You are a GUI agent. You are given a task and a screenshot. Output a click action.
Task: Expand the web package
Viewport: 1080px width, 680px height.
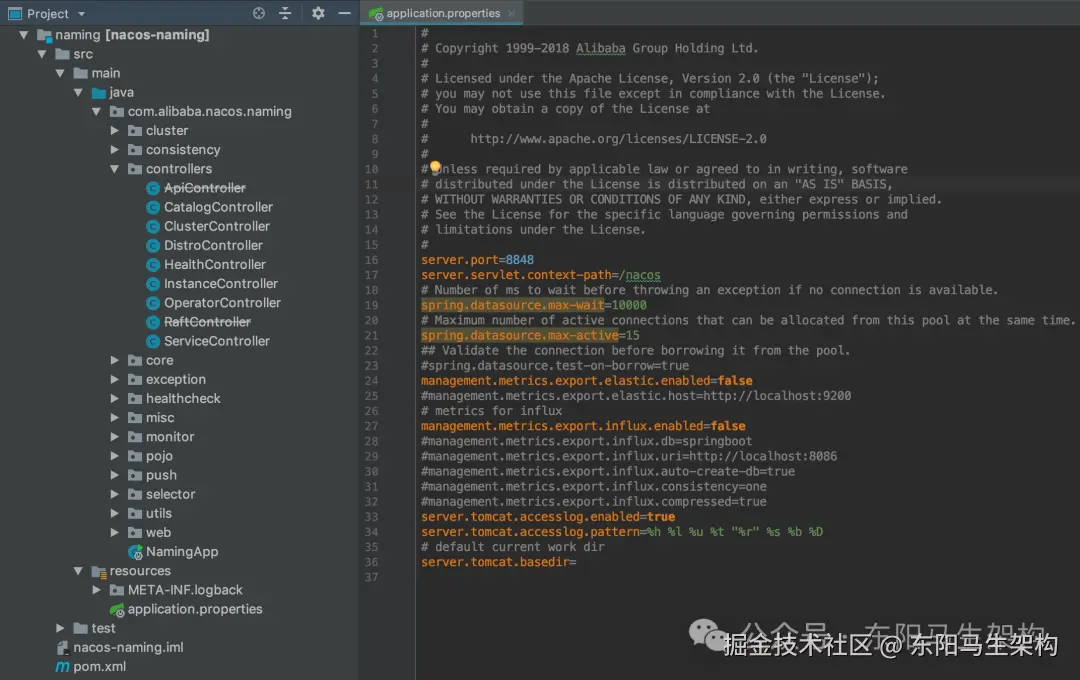114,533
